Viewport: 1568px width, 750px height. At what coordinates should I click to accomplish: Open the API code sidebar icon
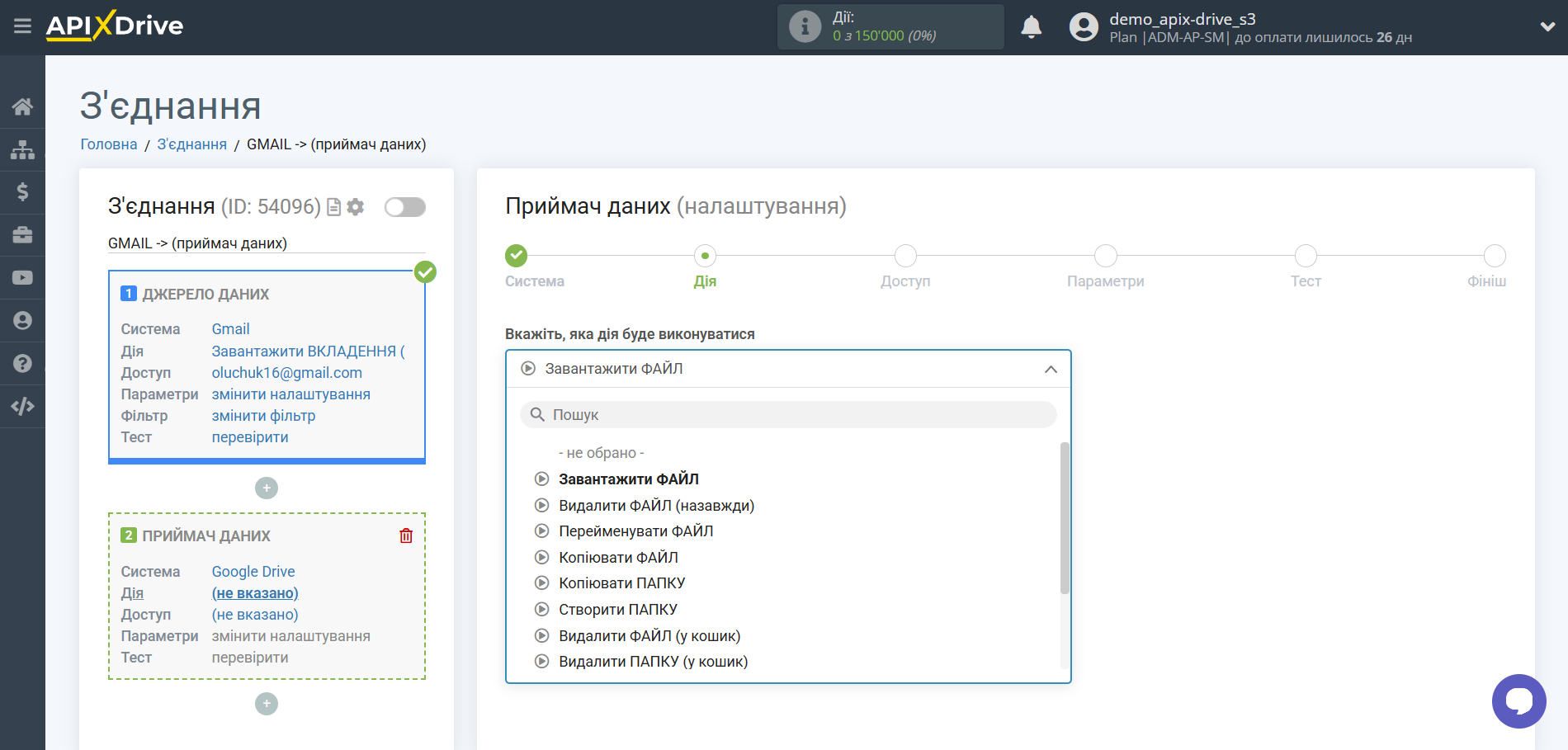click(22, 407)
